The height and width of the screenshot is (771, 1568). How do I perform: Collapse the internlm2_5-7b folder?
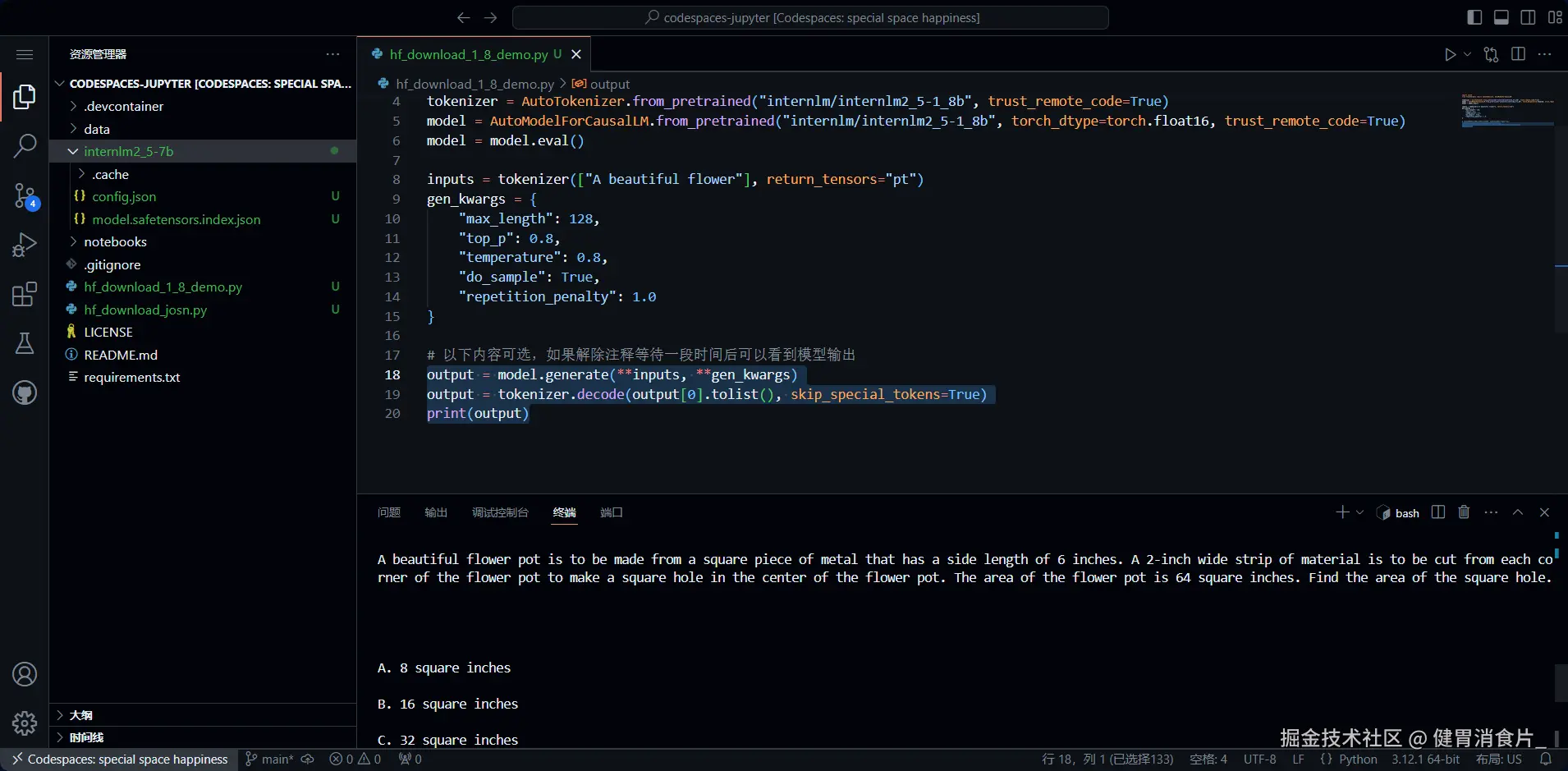pos(203,151)
